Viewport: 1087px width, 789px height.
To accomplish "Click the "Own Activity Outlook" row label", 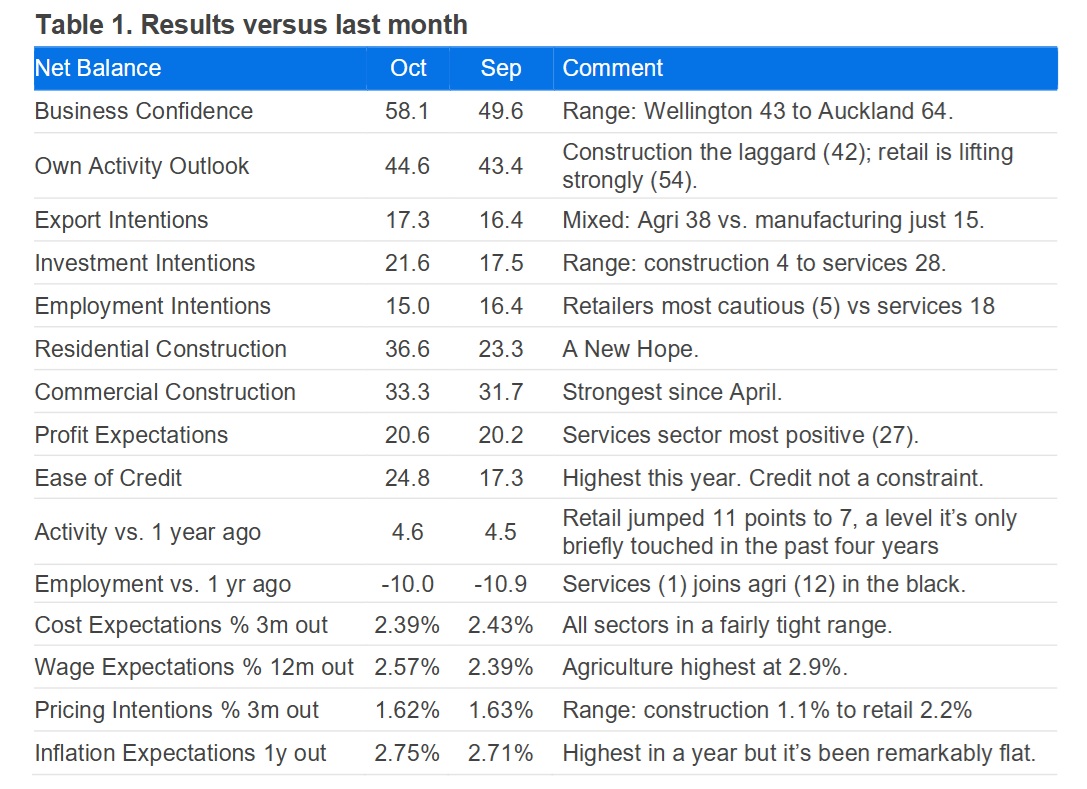I will (142, 166).
